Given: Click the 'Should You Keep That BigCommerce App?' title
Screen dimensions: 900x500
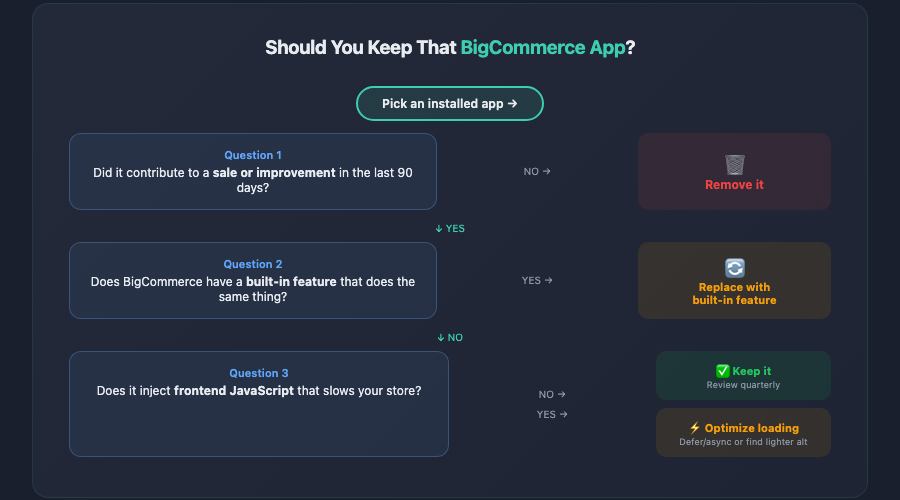Looking at the screenshot, I should click(x=450, y=48).
